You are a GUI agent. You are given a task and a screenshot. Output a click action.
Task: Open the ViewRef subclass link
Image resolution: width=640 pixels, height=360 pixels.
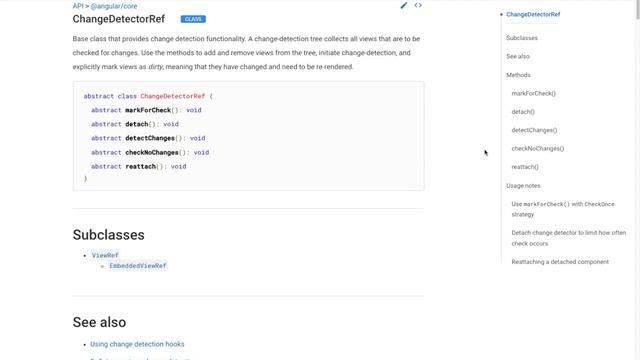point(105,255)
